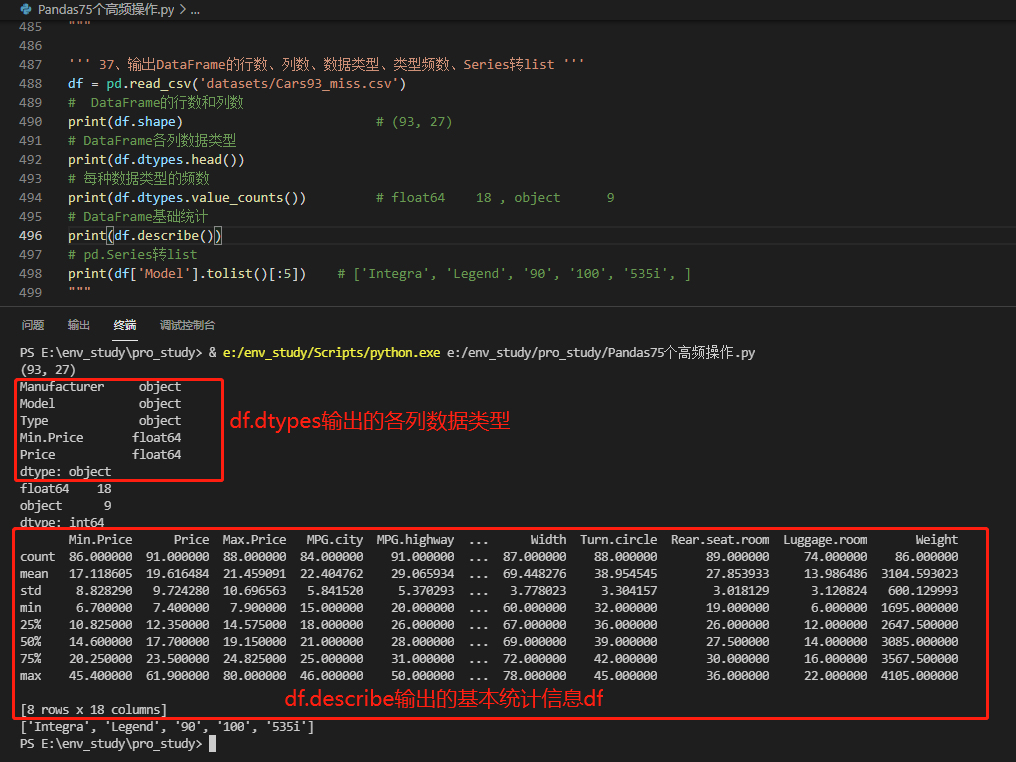The image size is (1016, 762).
Task: Click the MPG.city column header in describe output
Action: tap(334, 540)
